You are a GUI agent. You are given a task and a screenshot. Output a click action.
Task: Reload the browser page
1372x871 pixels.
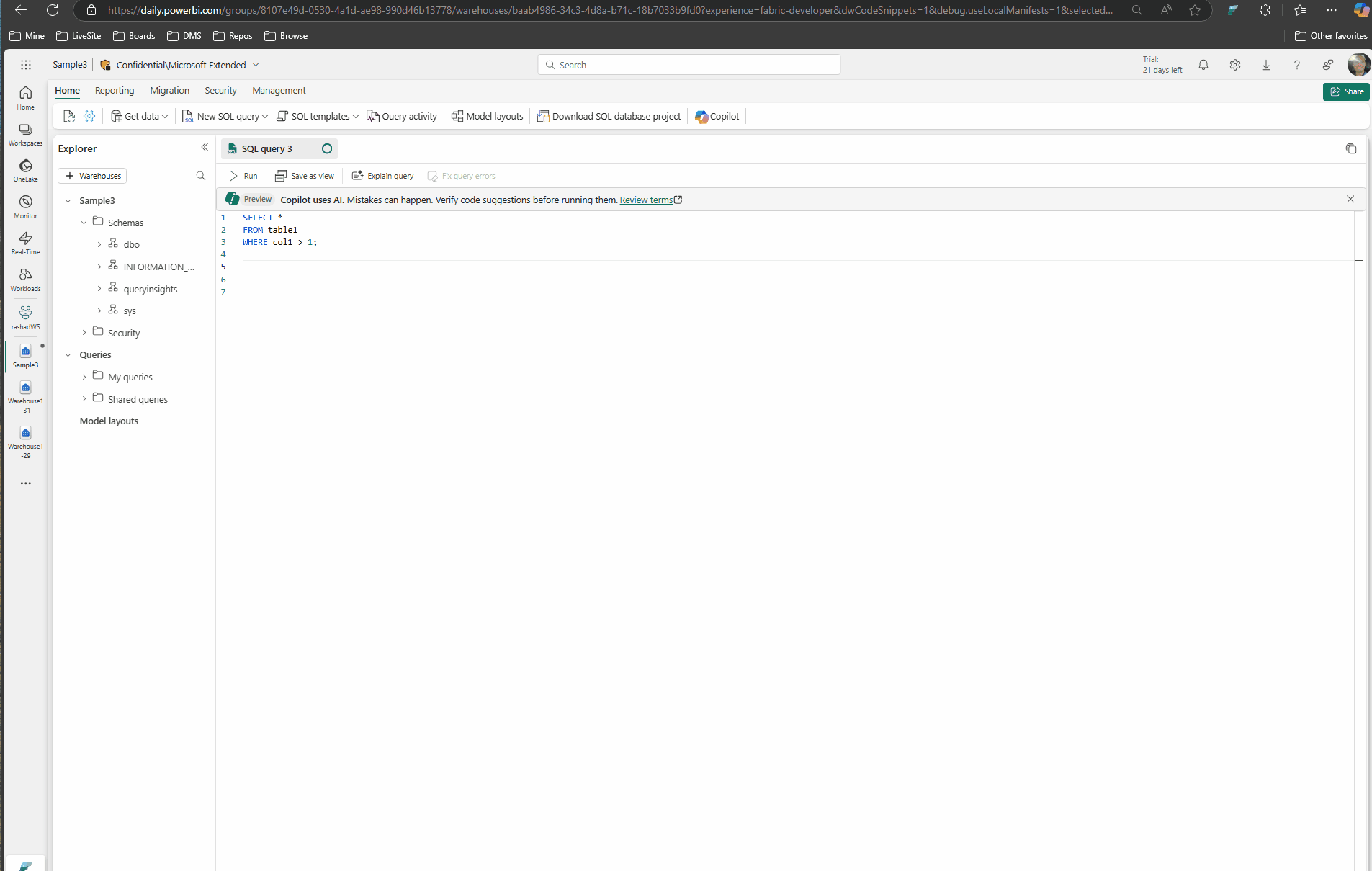coord(53,10)
